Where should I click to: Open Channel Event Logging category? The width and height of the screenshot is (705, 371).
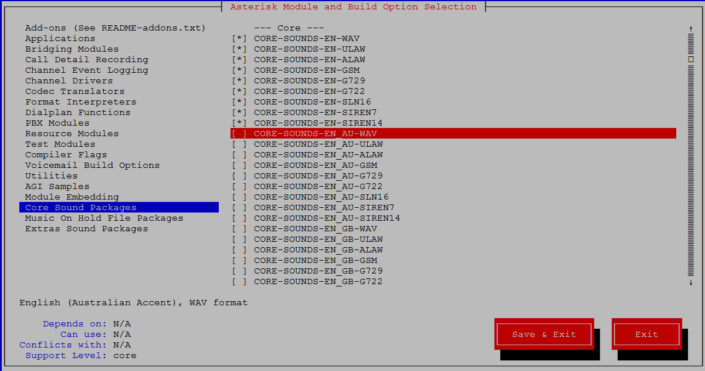[87, 70]
